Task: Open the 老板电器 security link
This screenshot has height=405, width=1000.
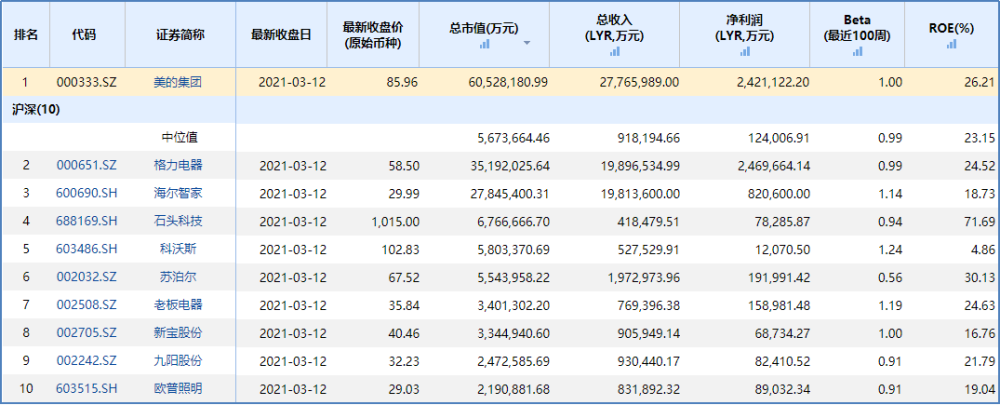Action: click(x=180, y=306)
